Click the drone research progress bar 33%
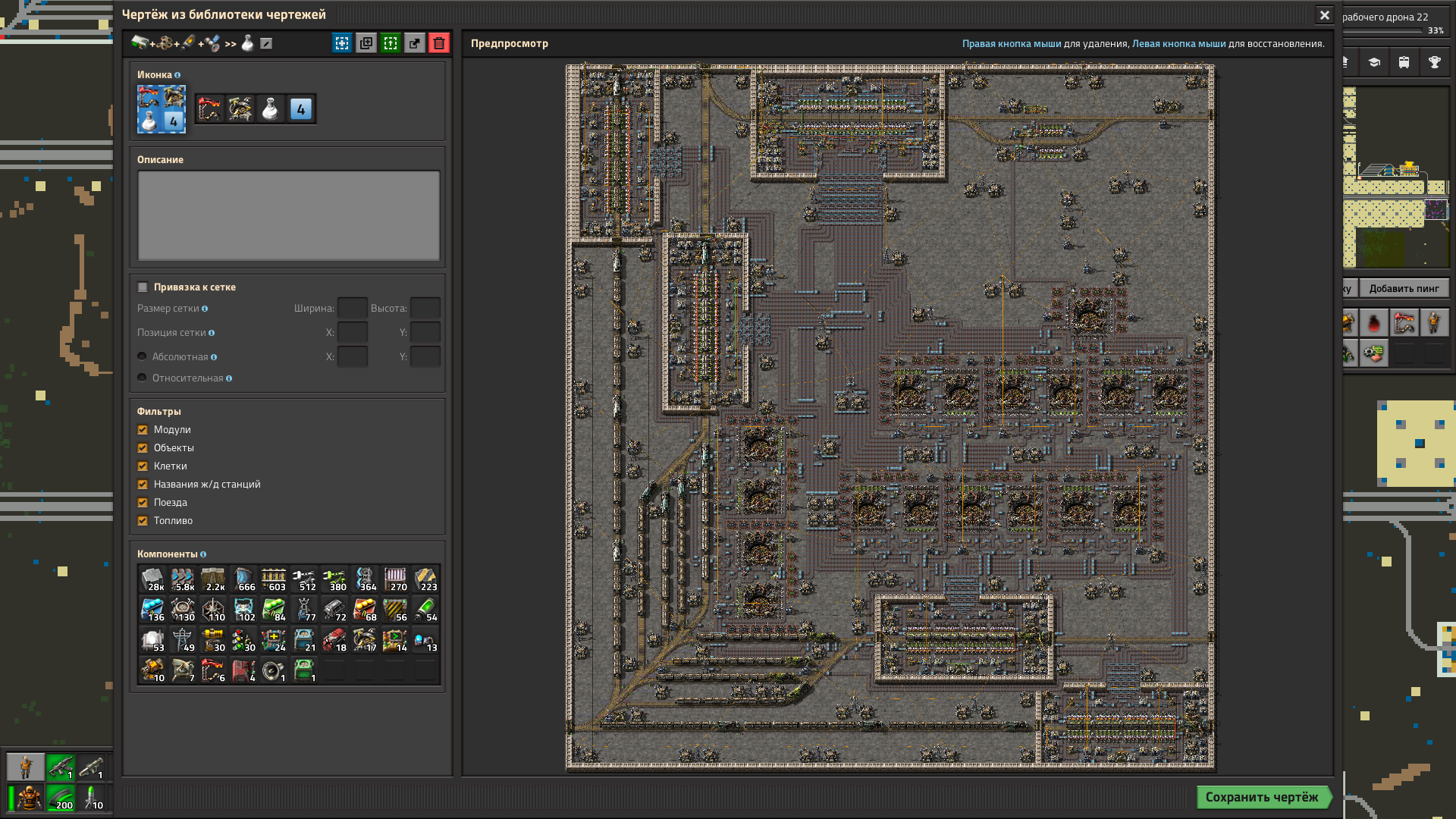Viewport: 1456px width, 819px height. coord(1382,31)
